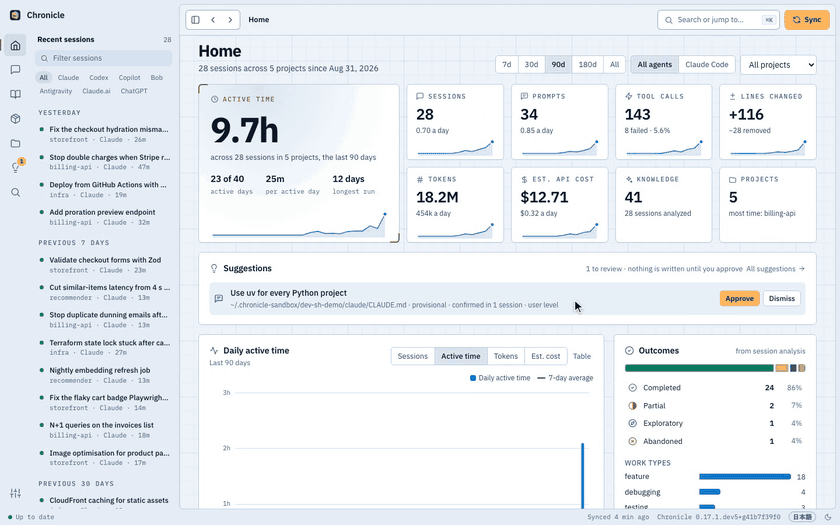The image size is (840, 525).
Task: Click 'Synced 4 min ago' status text
Action: [618, 517]
